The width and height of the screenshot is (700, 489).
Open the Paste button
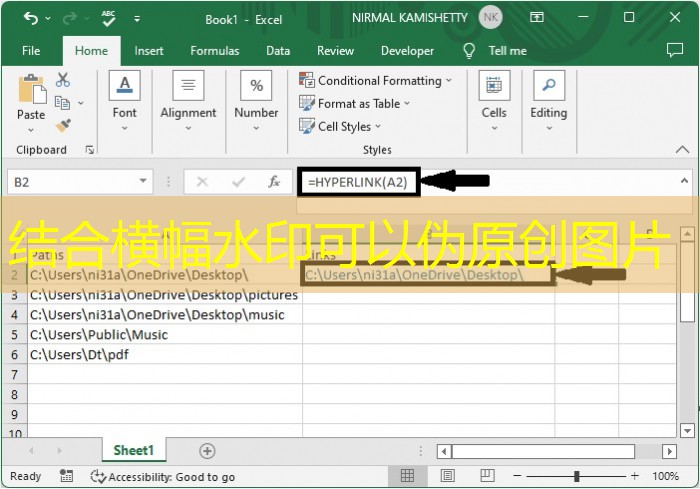coord(31,100)
